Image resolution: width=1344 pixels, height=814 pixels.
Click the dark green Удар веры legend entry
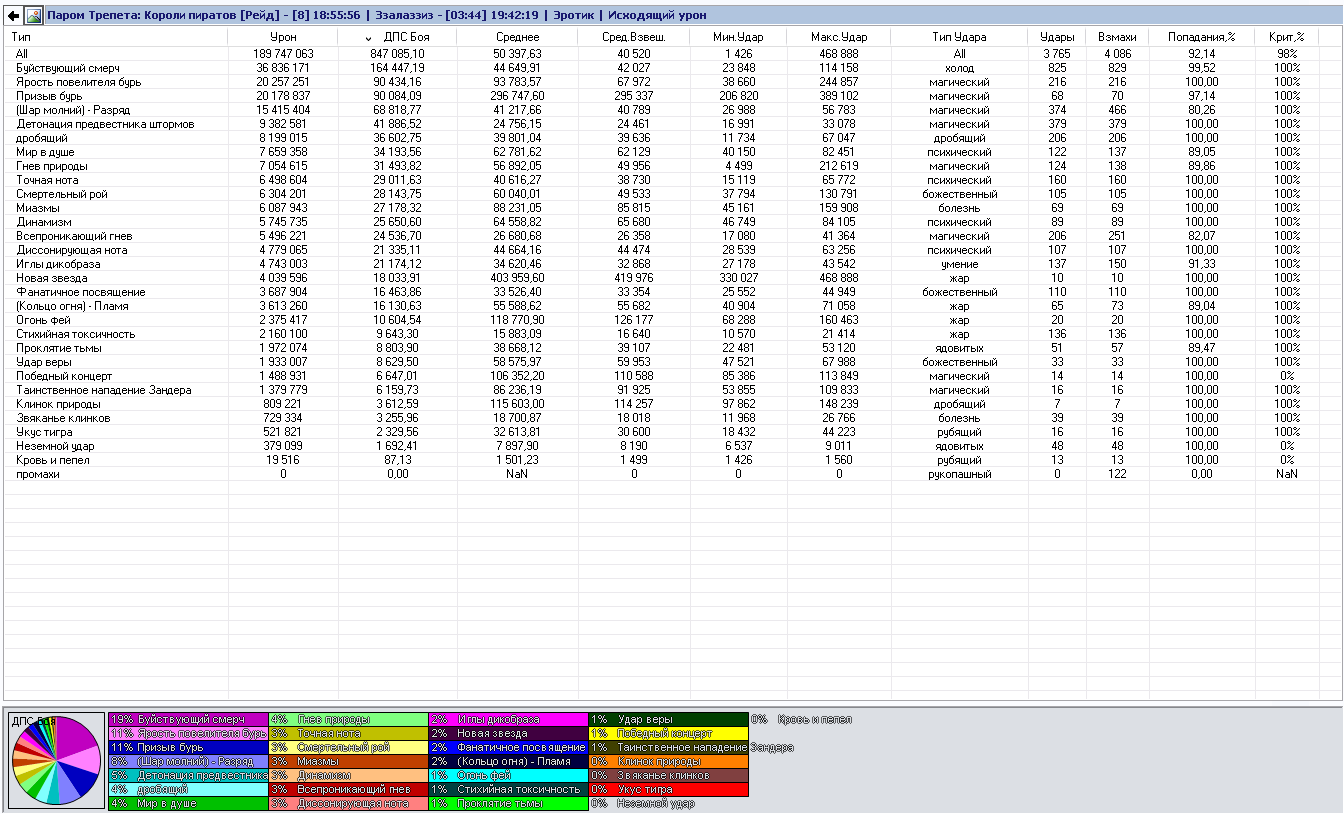point(668,719)
